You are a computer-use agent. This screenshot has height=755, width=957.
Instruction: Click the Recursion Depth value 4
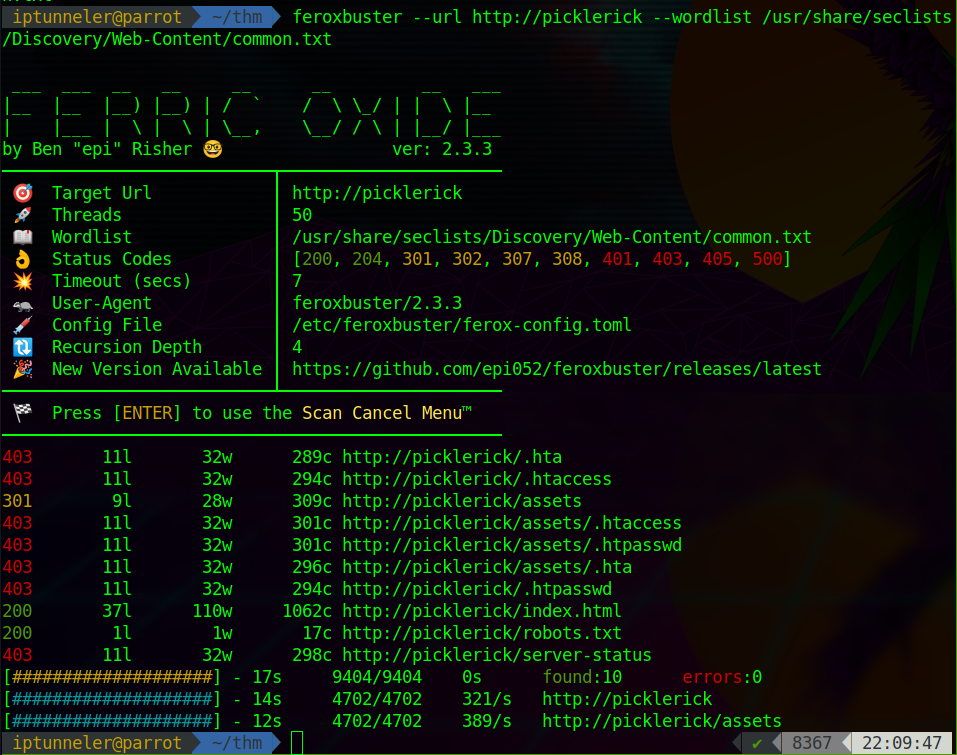tap(297, 347)
